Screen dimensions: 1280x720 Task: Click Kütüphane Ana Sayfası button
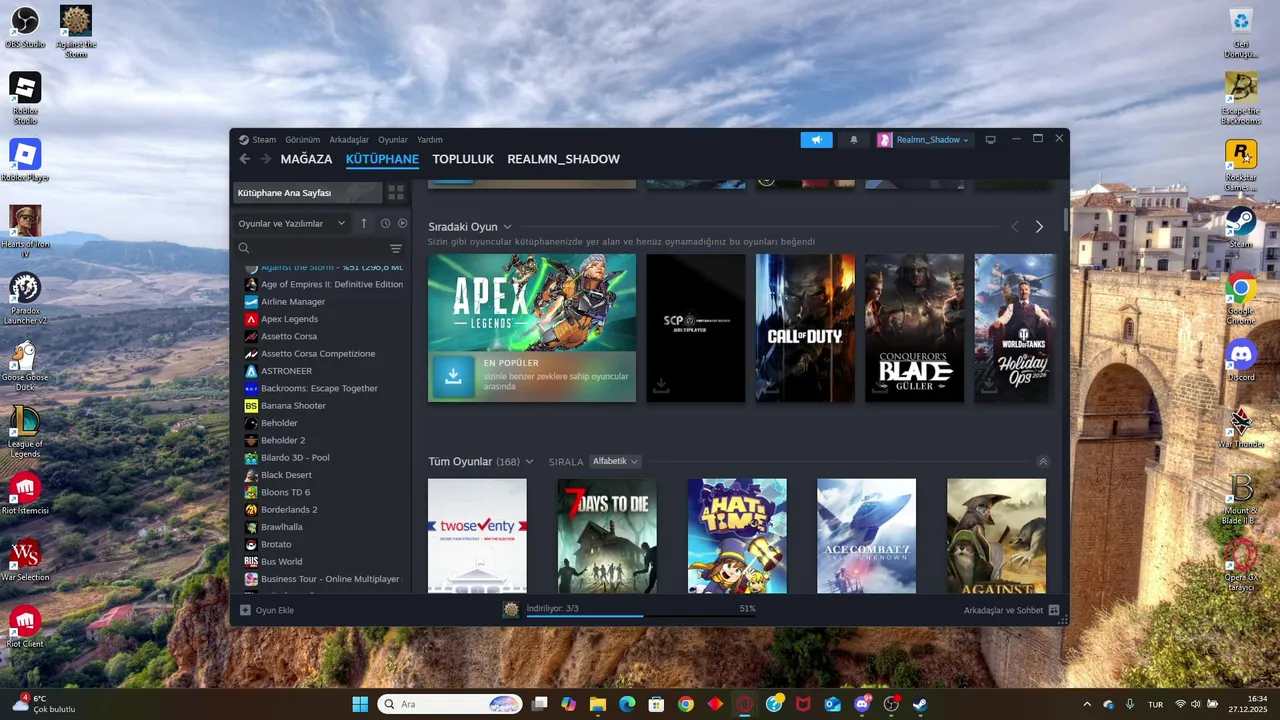click(308, 192)
